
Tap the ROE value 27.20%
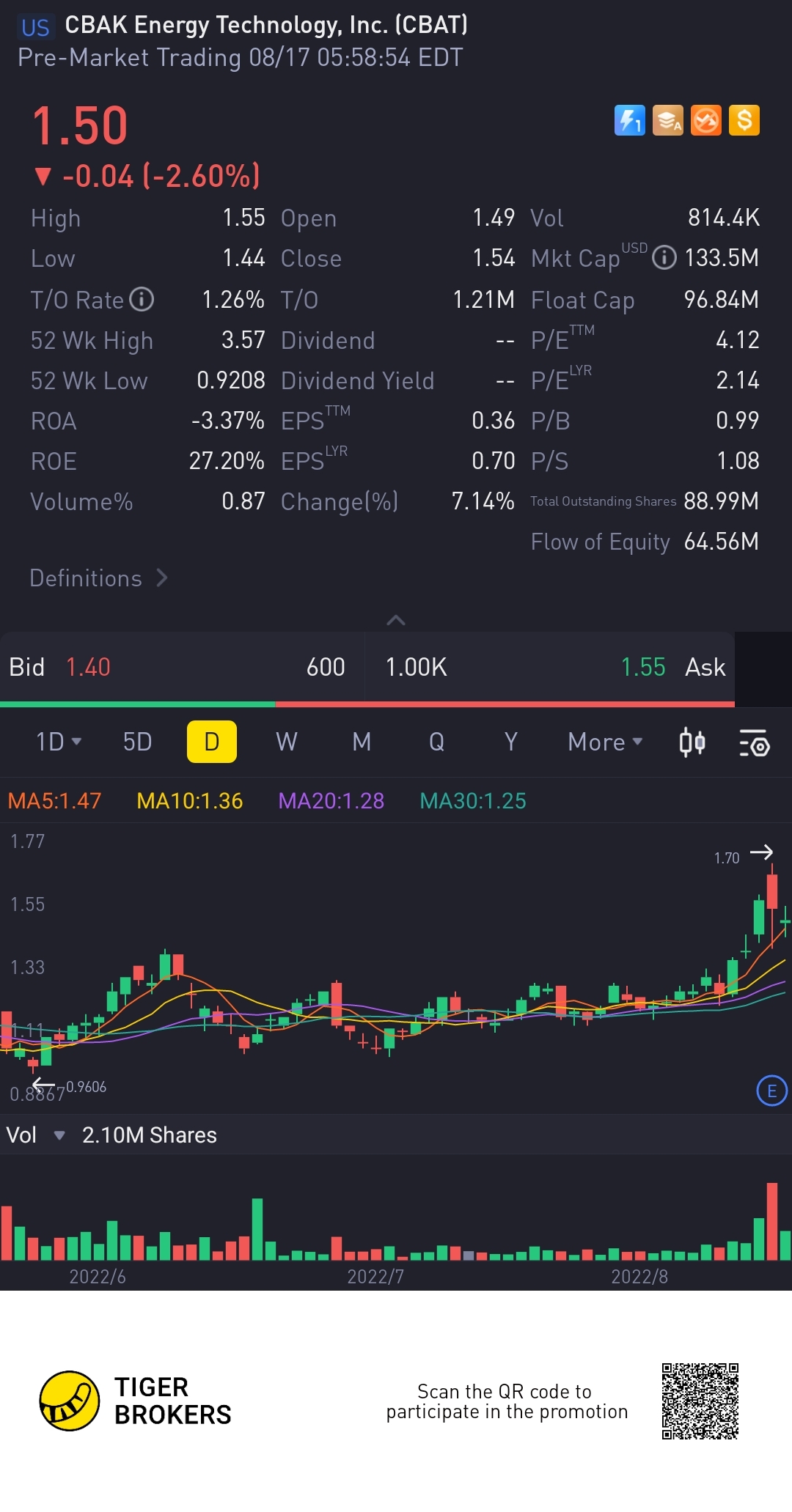[227, 460]
